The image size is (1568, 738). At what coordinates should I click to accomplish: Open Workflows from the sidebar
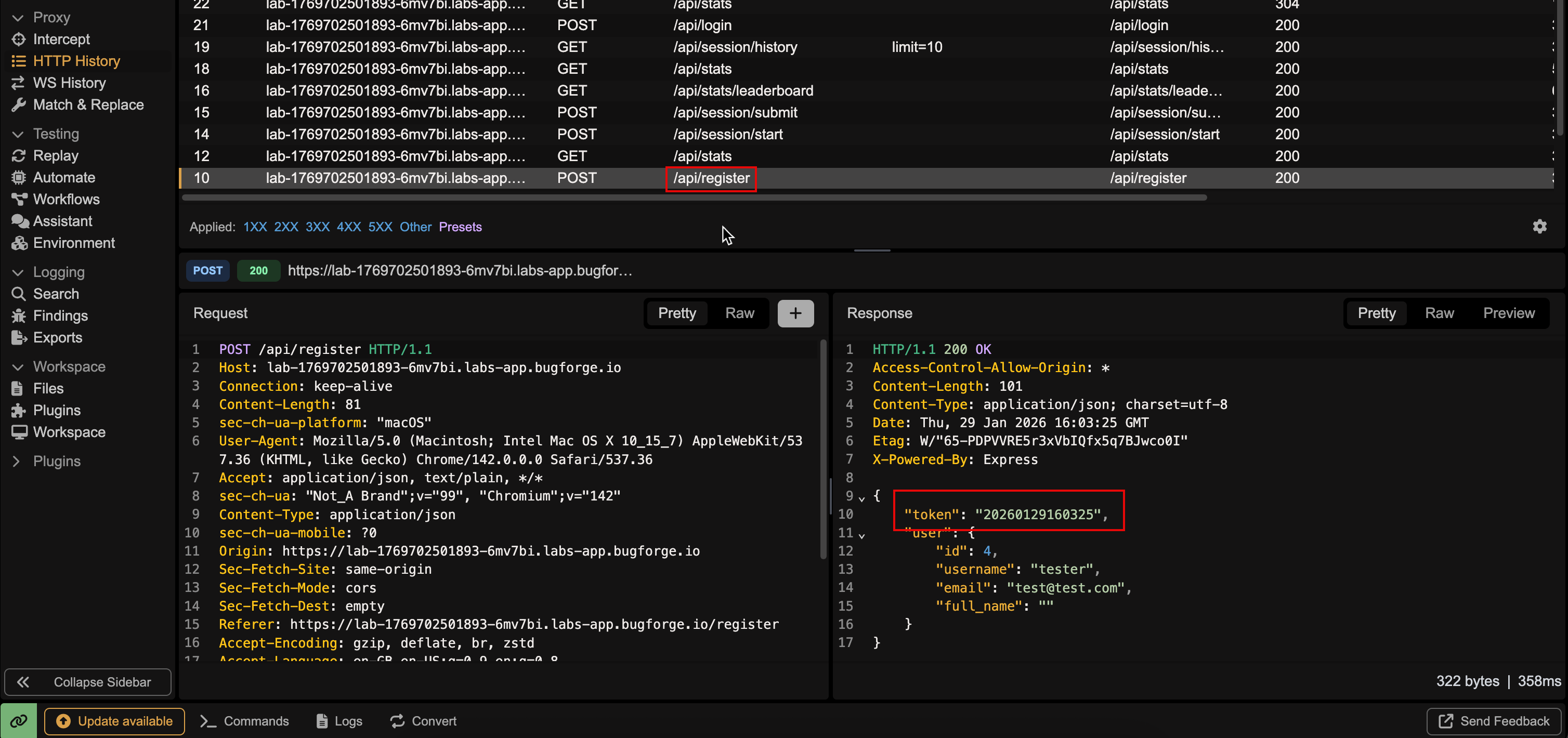click(66, 200)
